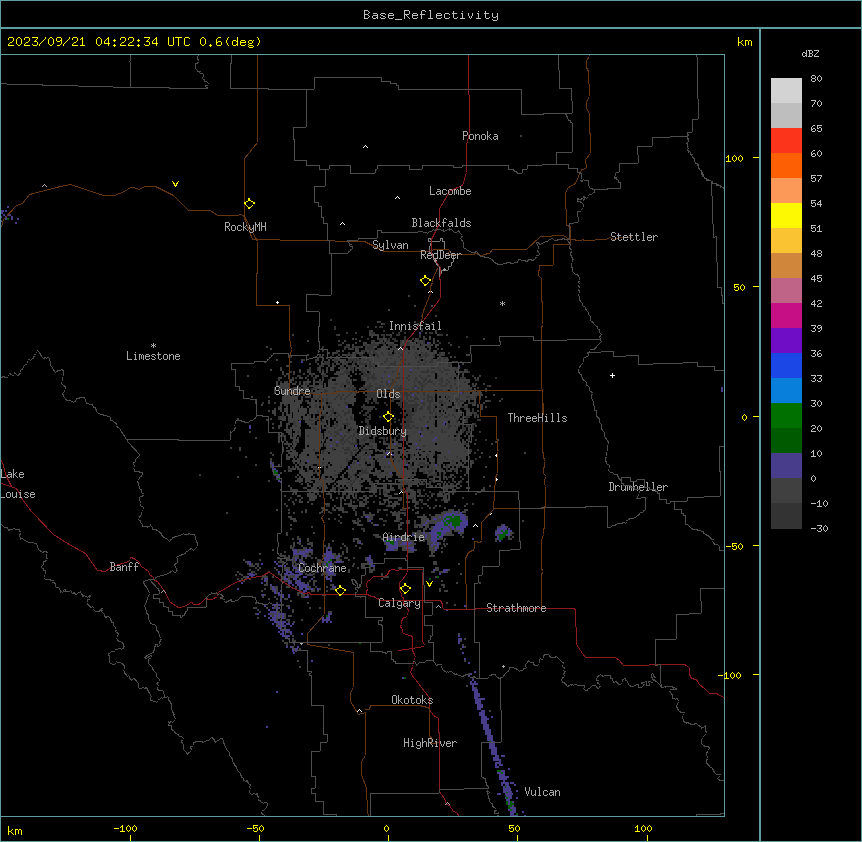Click the Base_Reflectivity title
Screen dimensions: 862x842
[431, 15]
